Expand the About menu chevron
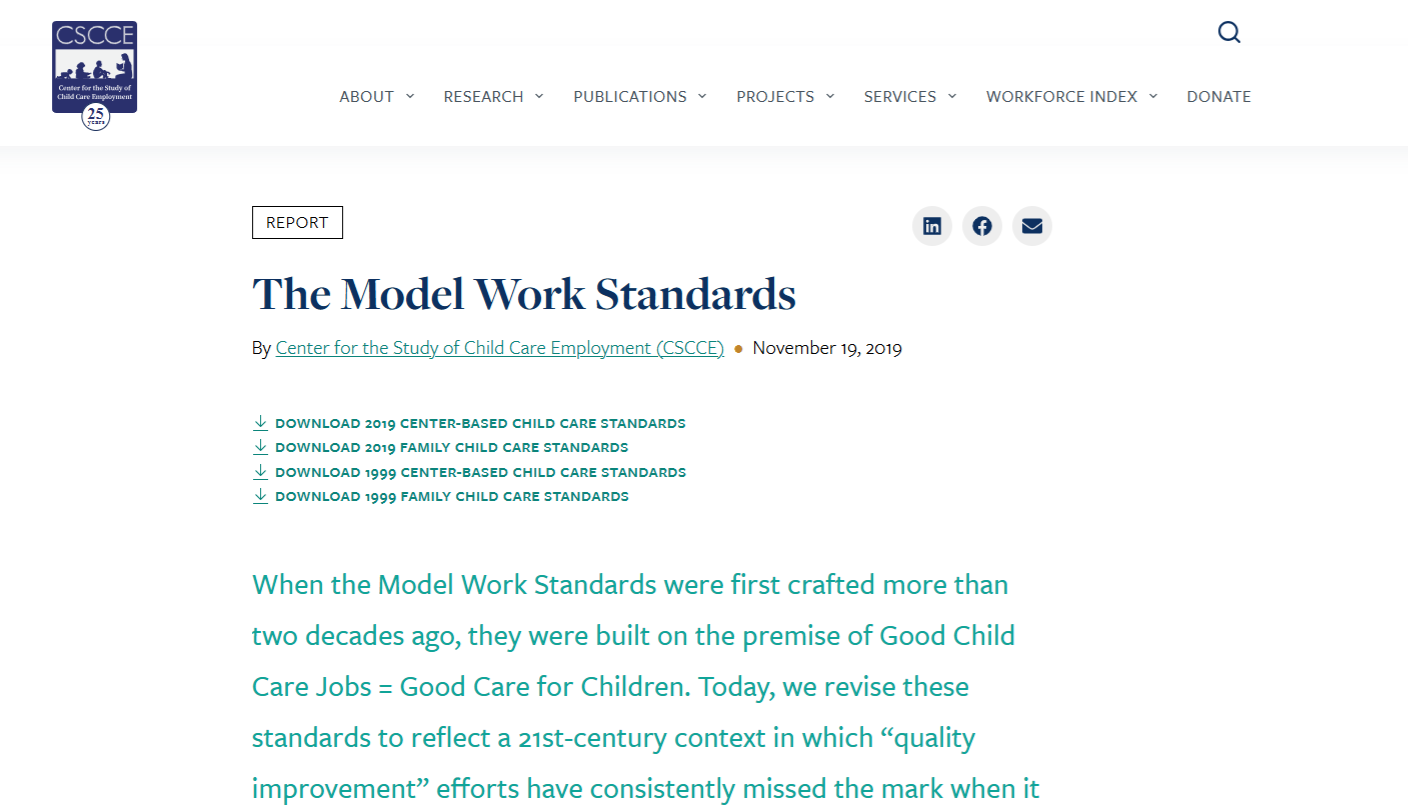This screenshot has width=1408, height=809. click(410, 96)
